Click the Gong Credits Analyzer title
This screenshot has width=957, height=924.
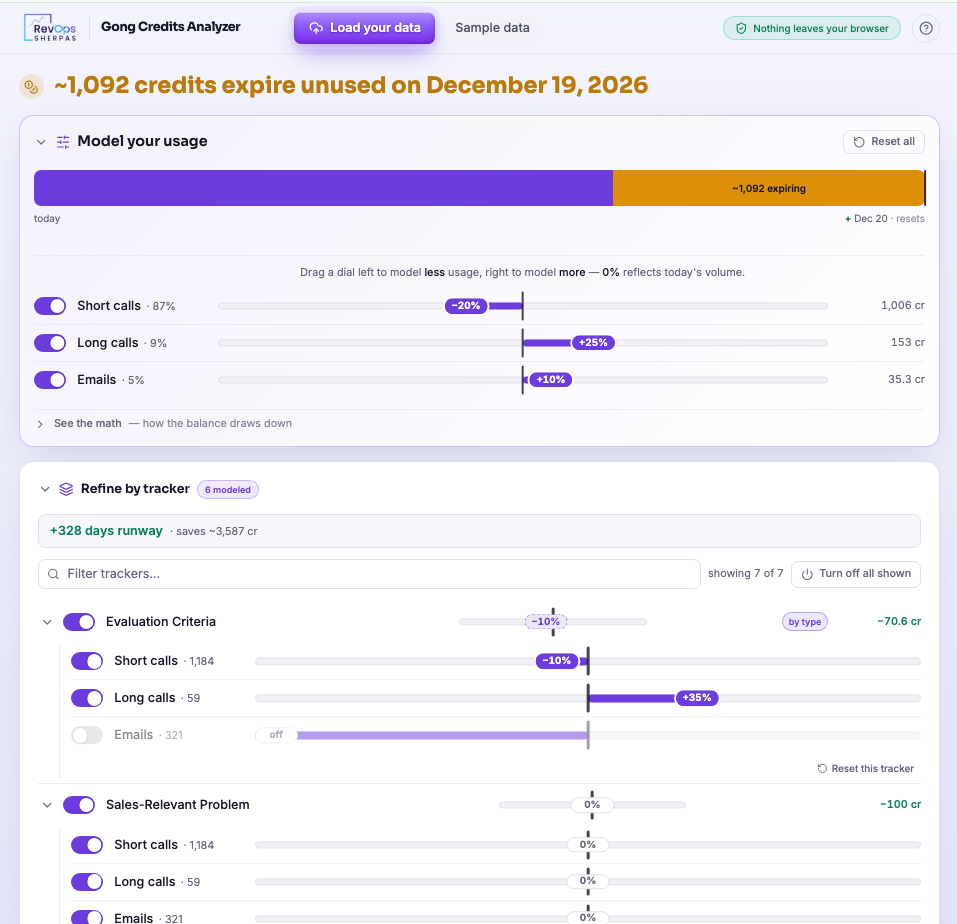pos(170,27)
